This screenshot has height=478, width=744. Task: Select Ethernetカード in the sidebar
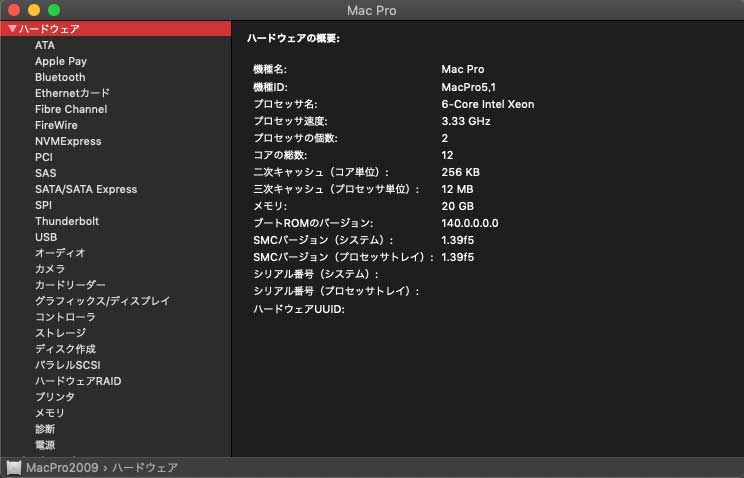72,93
